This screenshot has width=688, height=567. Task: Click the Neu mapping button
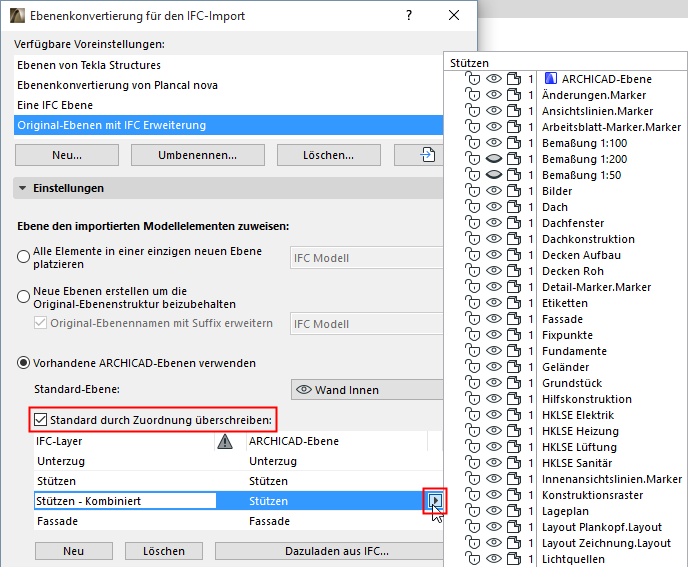tap(74, 551)
